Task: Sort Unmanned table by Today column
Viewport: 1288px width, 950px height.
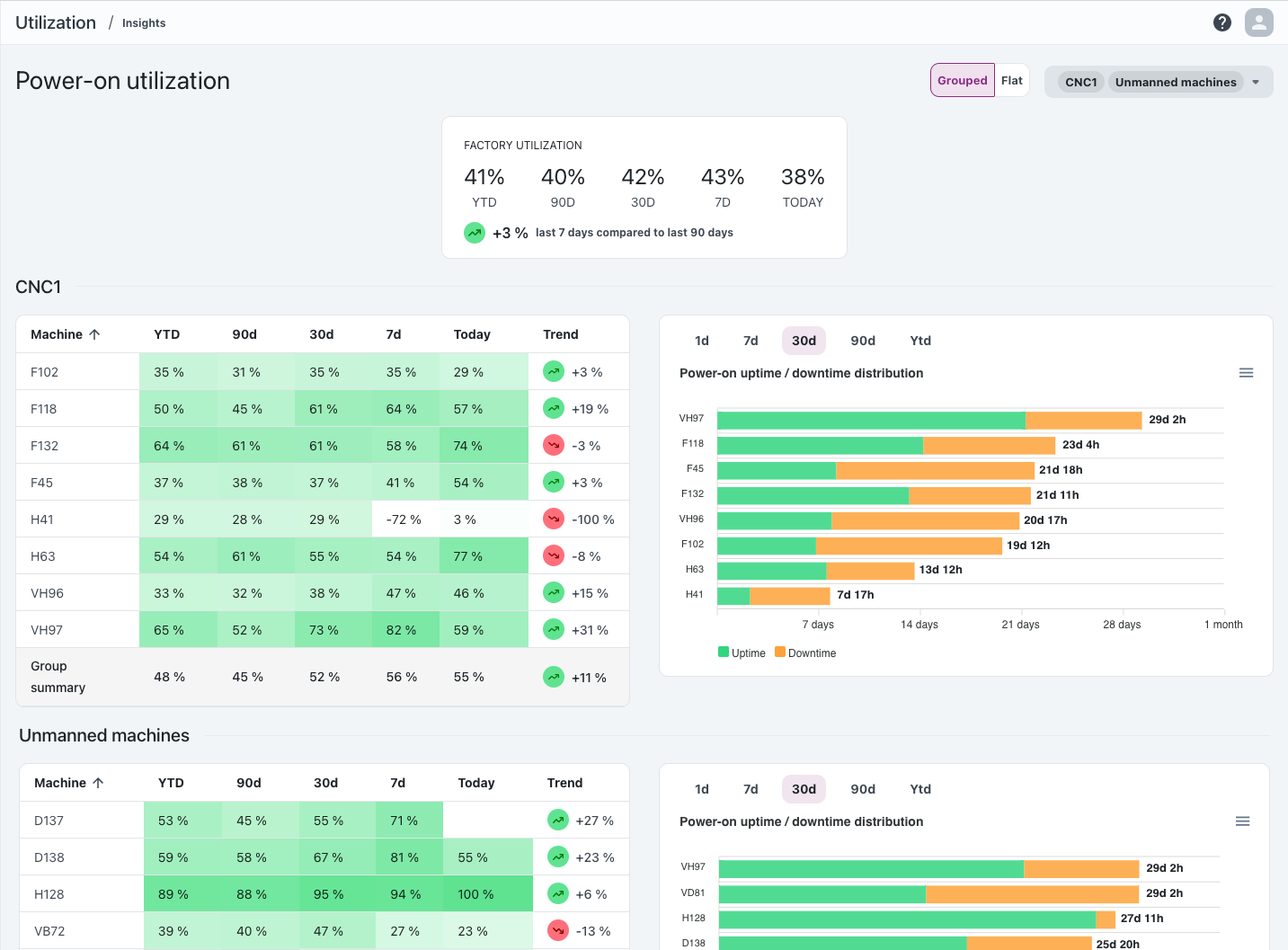Action: (476, 783)
